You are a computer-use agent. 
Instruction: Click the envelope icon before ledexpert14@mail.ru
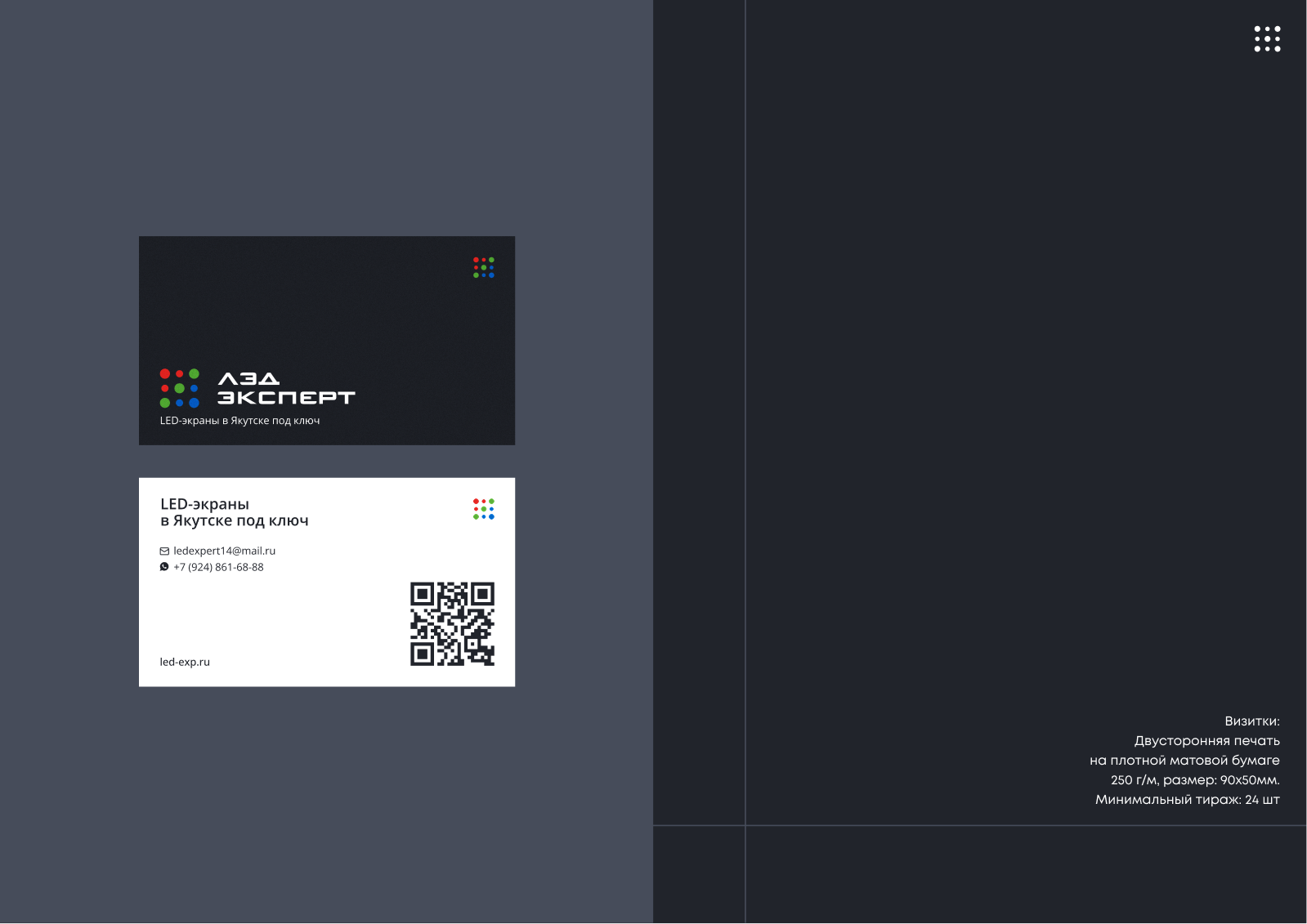pyautogui.click(x=164, y=551)
